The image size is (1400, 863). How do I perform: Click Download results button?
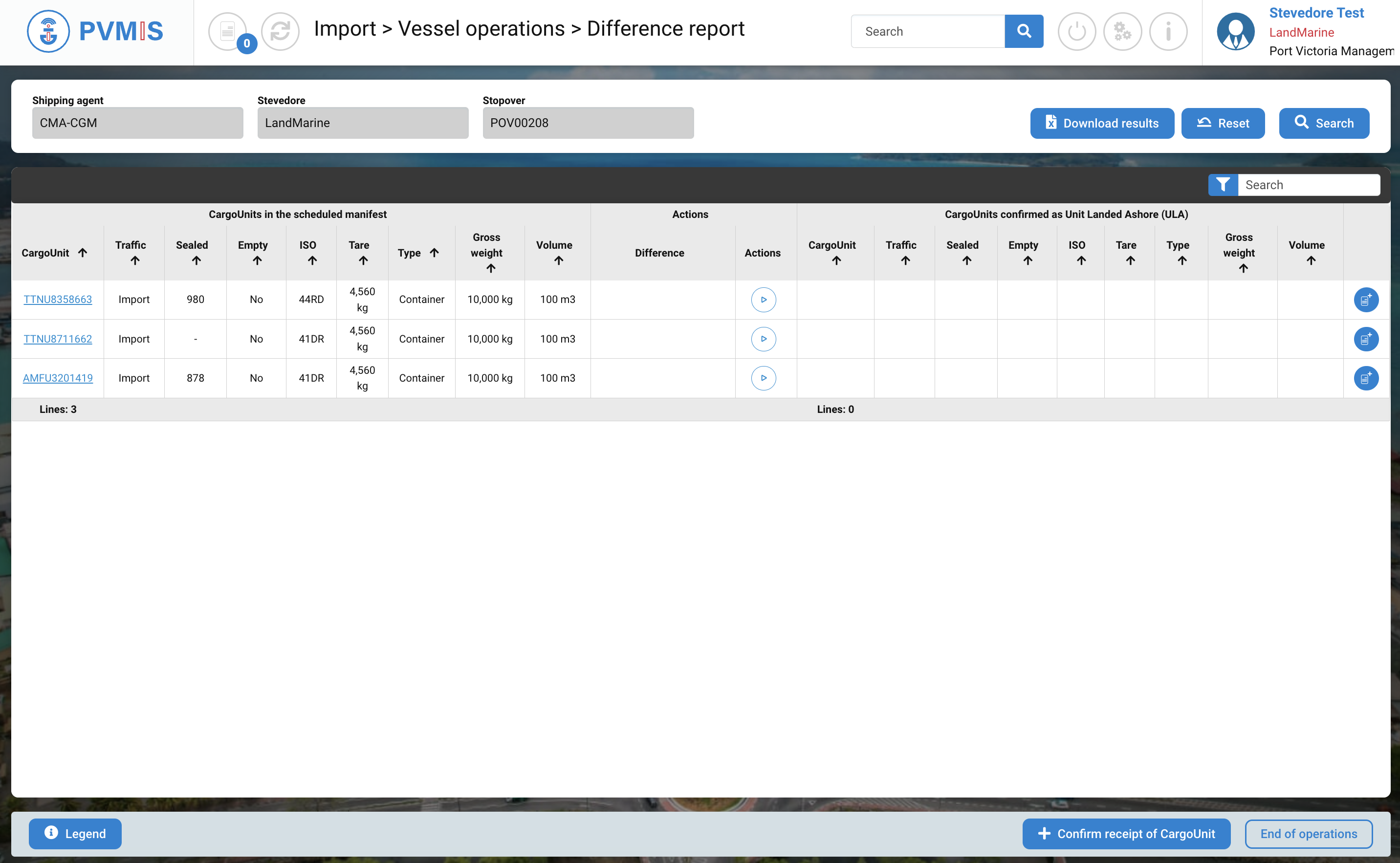[1101, 123]
